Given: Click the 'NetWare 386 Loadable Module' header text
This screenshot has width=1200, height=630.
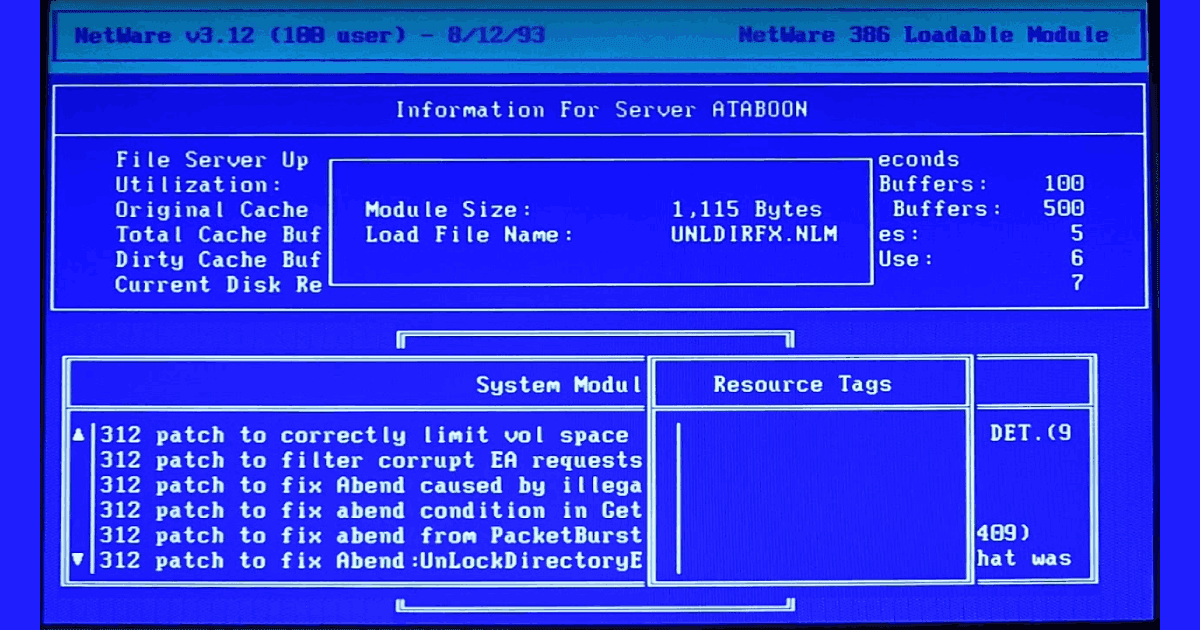Looking at the screenshot, I should (x=923, y=35).
